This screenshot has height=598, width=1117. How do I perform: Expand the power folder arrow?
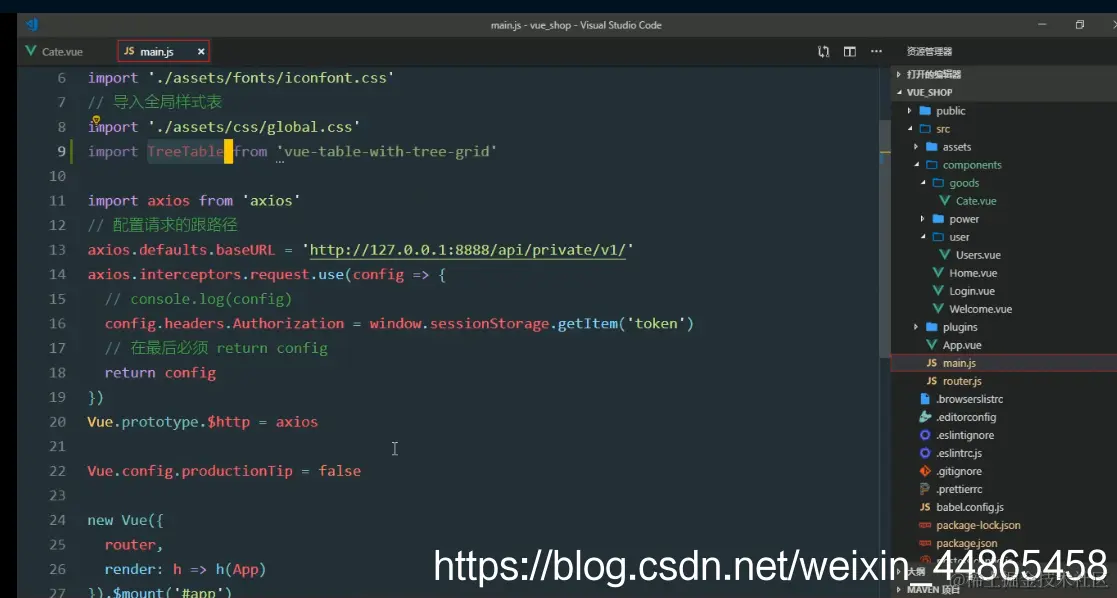click(x=923, y=219)
